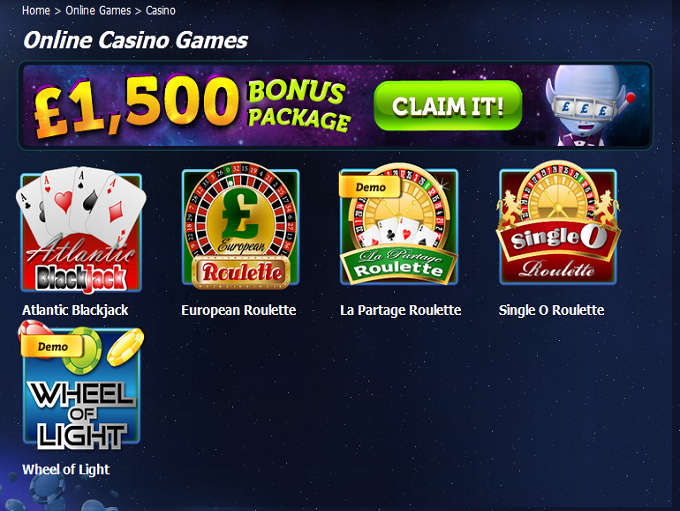Click the Wheel of Light caption text
Image resolution: width=680 pixels, height=511 pixels.
[65, 469]
